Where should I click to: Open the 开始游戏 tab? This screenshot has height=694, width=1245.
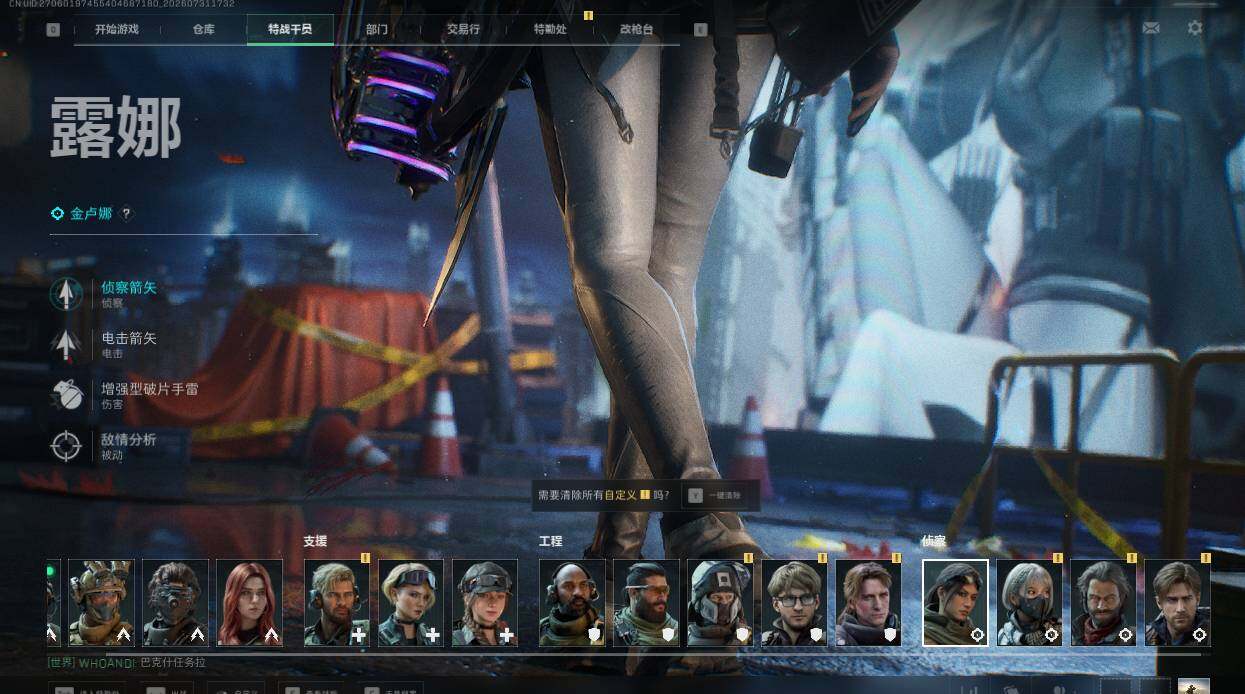pyautogui.click(x=118, y=29)
